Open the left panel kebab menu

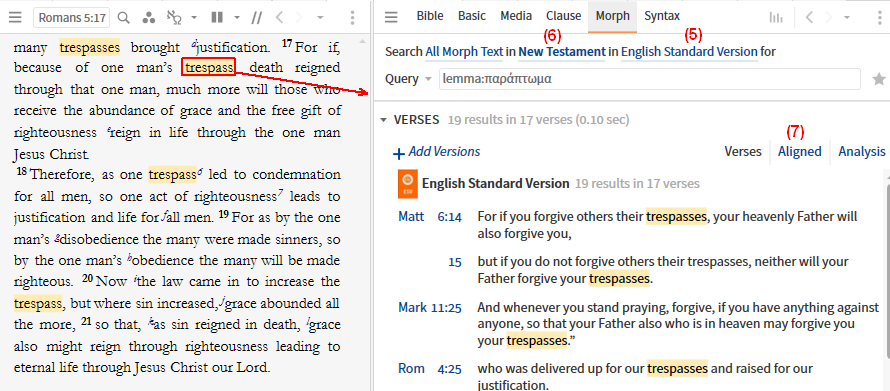pyautogui.click(x=352, y=18)
